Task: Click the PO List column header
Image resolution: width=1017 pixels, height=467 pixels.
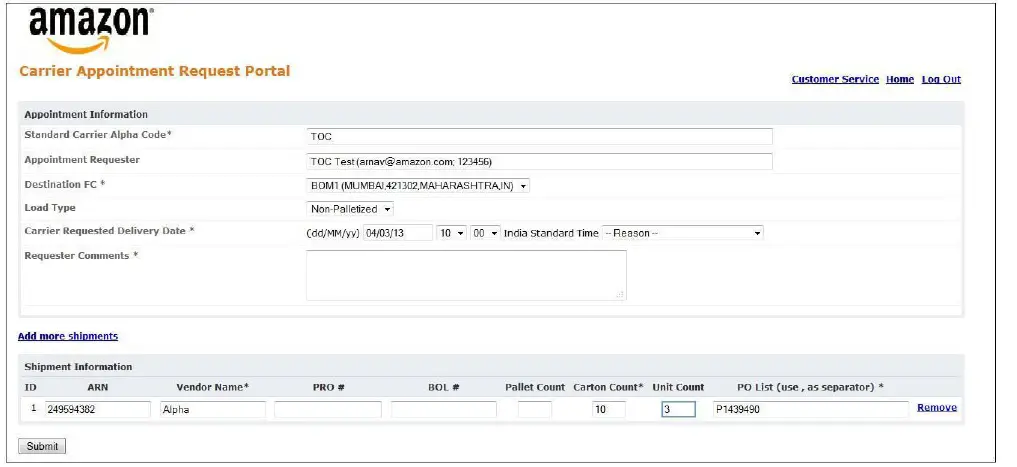Action: point(810,387)
